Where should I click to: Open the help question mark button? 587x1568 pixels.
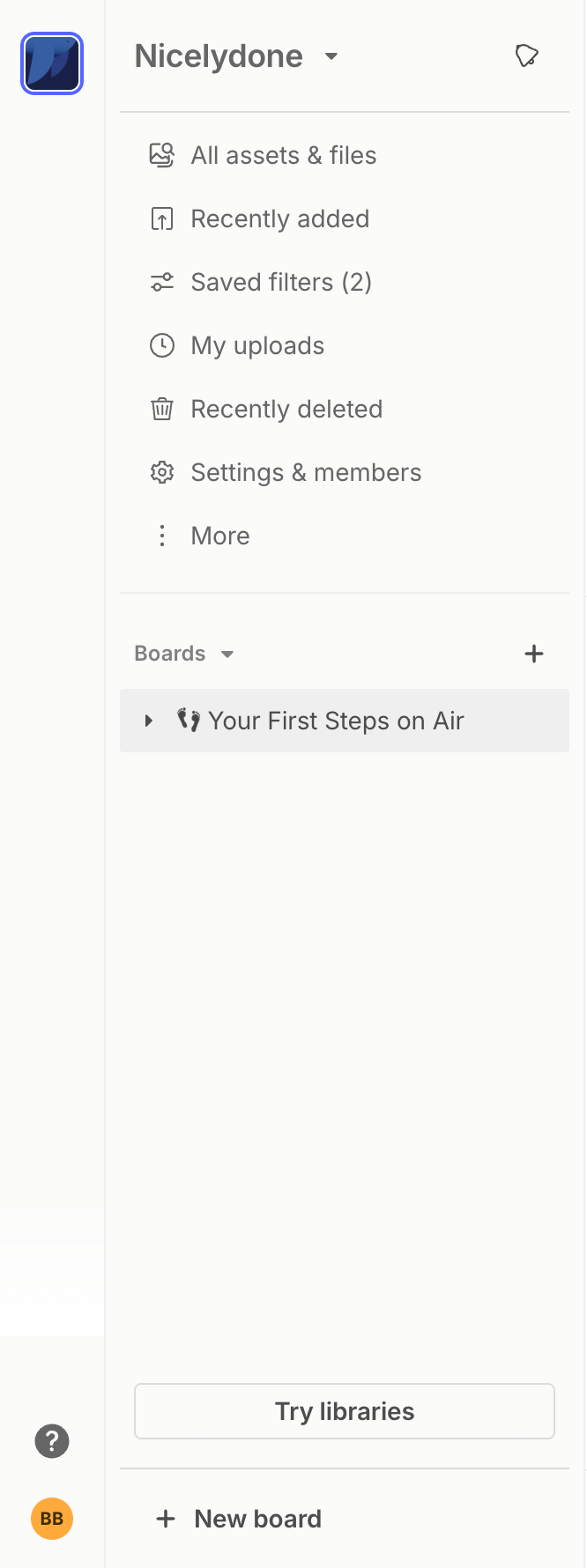point(51,1441)
